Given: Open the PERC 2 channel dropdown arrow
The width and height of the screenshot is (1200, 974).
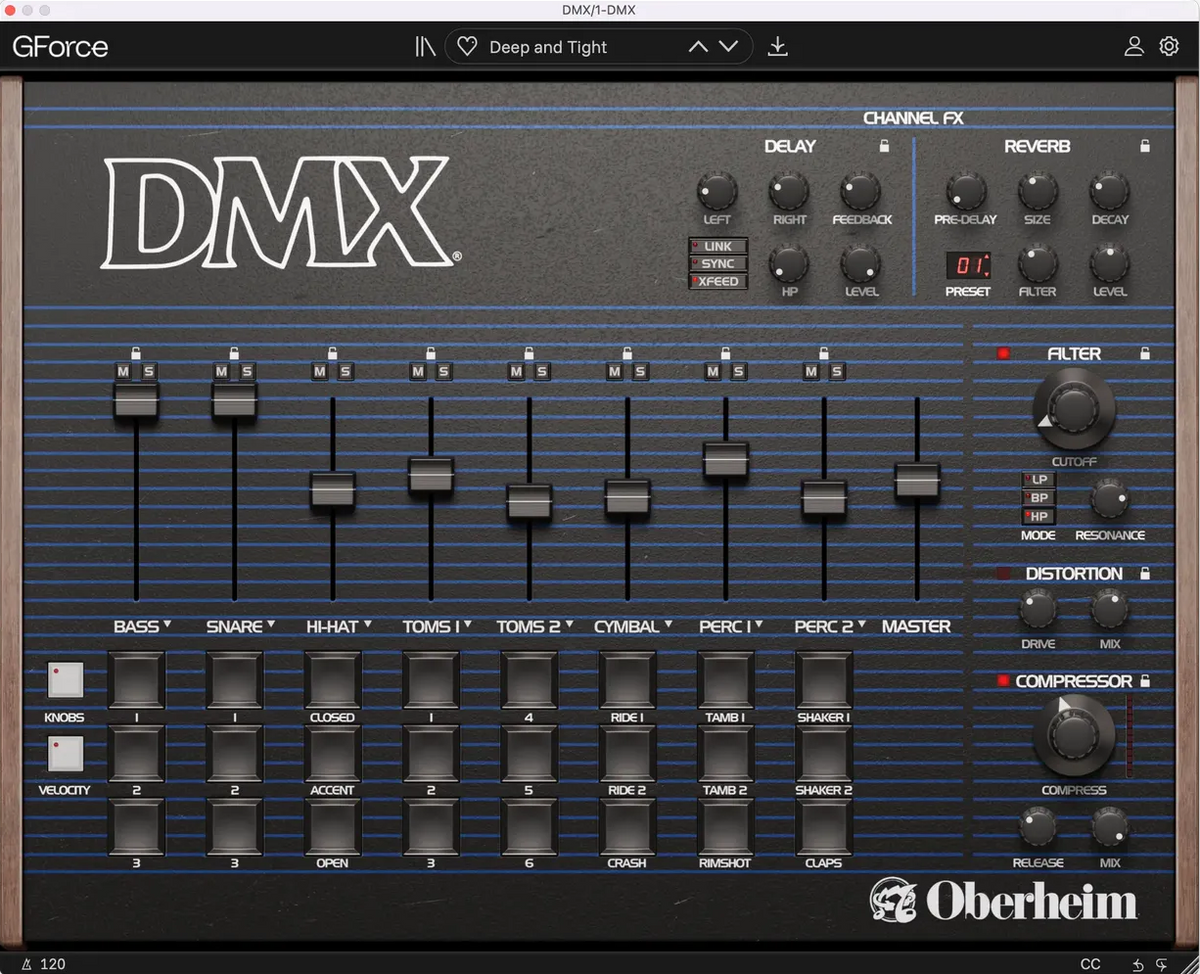Looking at the screenshot, I should coord(862,624).
